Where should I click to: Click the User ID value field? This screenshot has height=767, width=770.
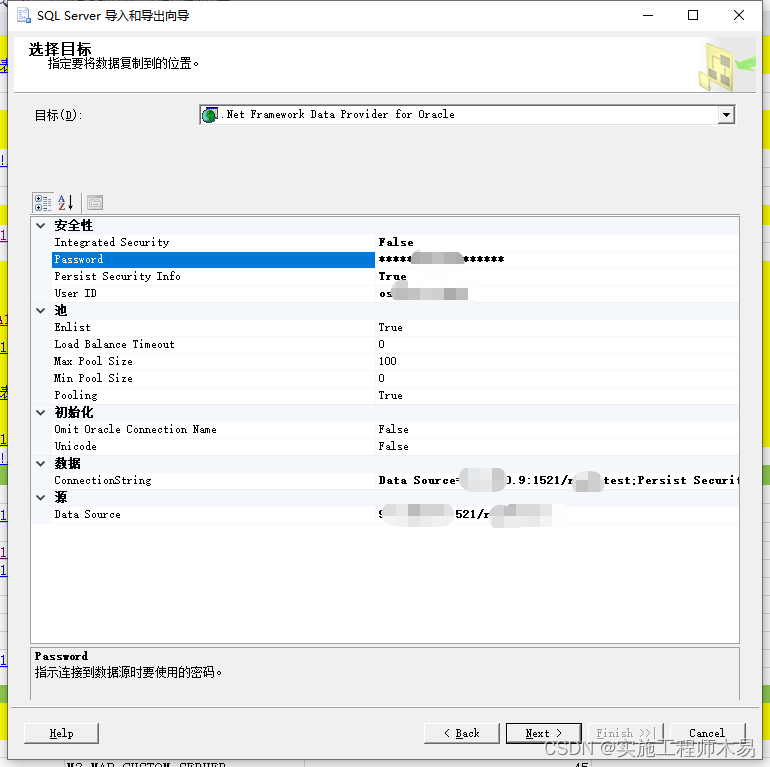pyautogui.click(x=557, y=293)
